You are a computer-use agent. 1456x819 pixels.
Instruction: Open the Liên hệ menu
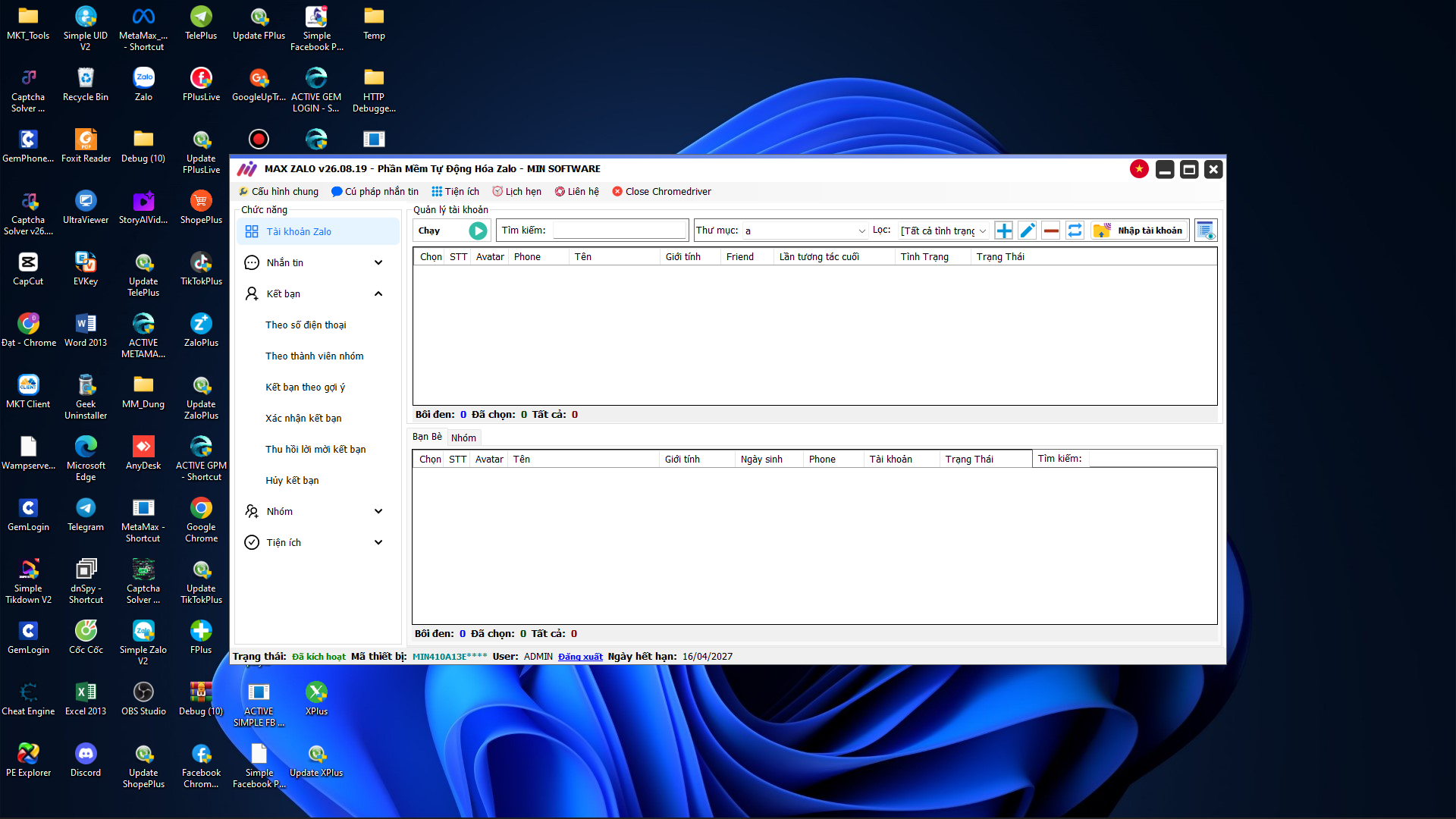tap(577, 192)
